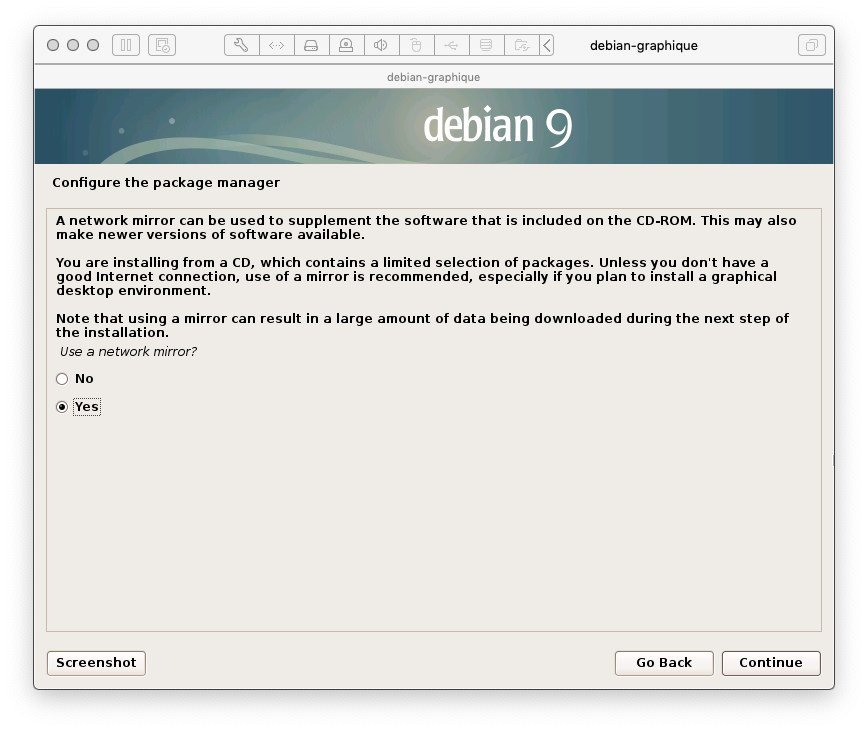Click the yellow minimize window button
The height and width of the screenshot is (731, 868).
(x=73, y=45)
